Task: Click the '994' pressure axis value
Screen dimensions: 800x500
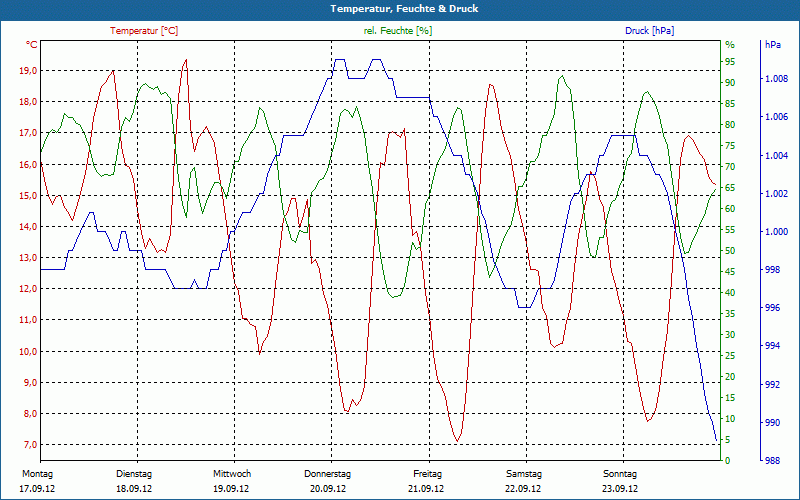Action: coord(773,346)
